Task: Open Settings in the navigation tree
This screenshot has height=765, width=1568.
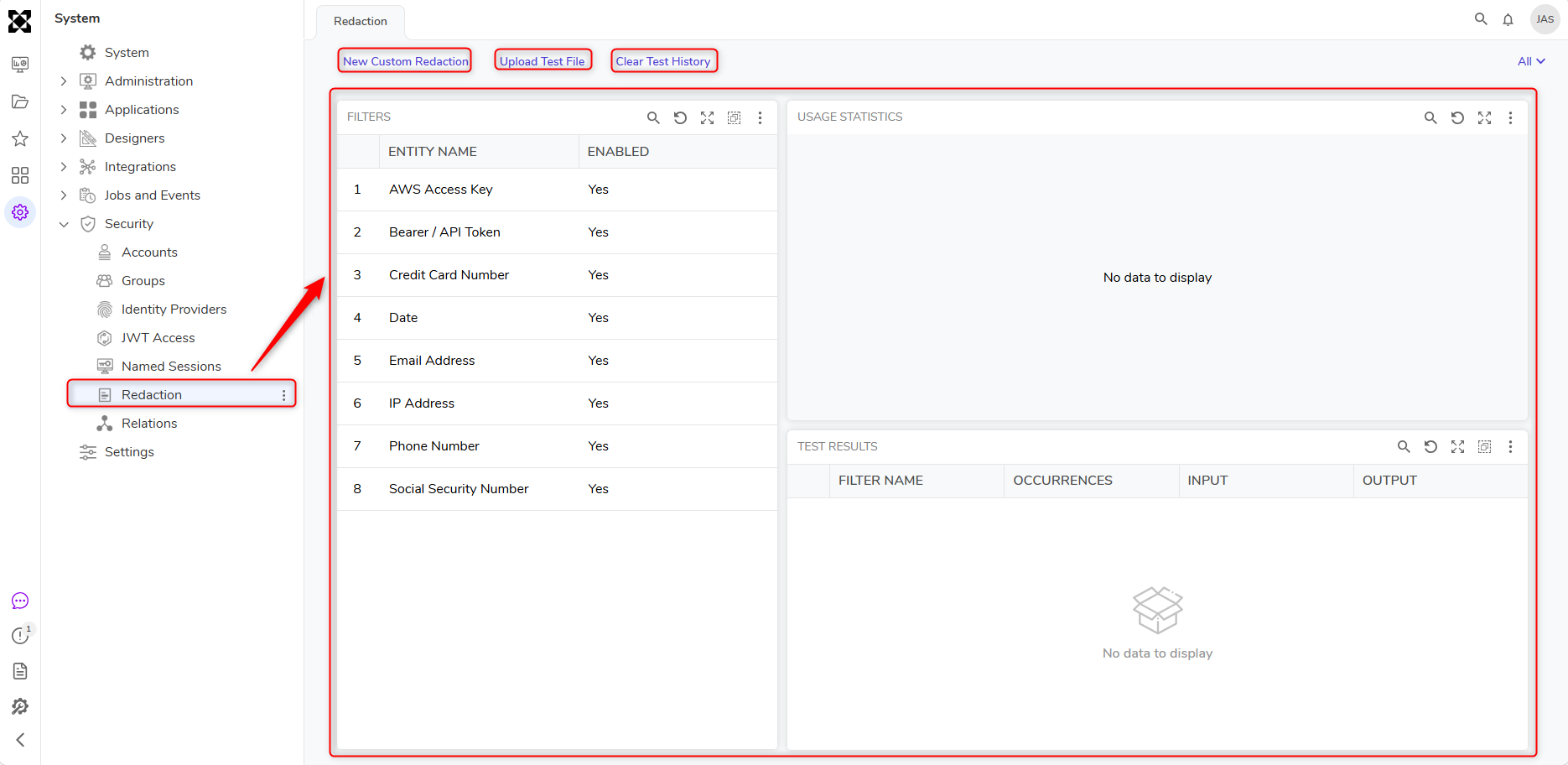Action: coord(129,452)
